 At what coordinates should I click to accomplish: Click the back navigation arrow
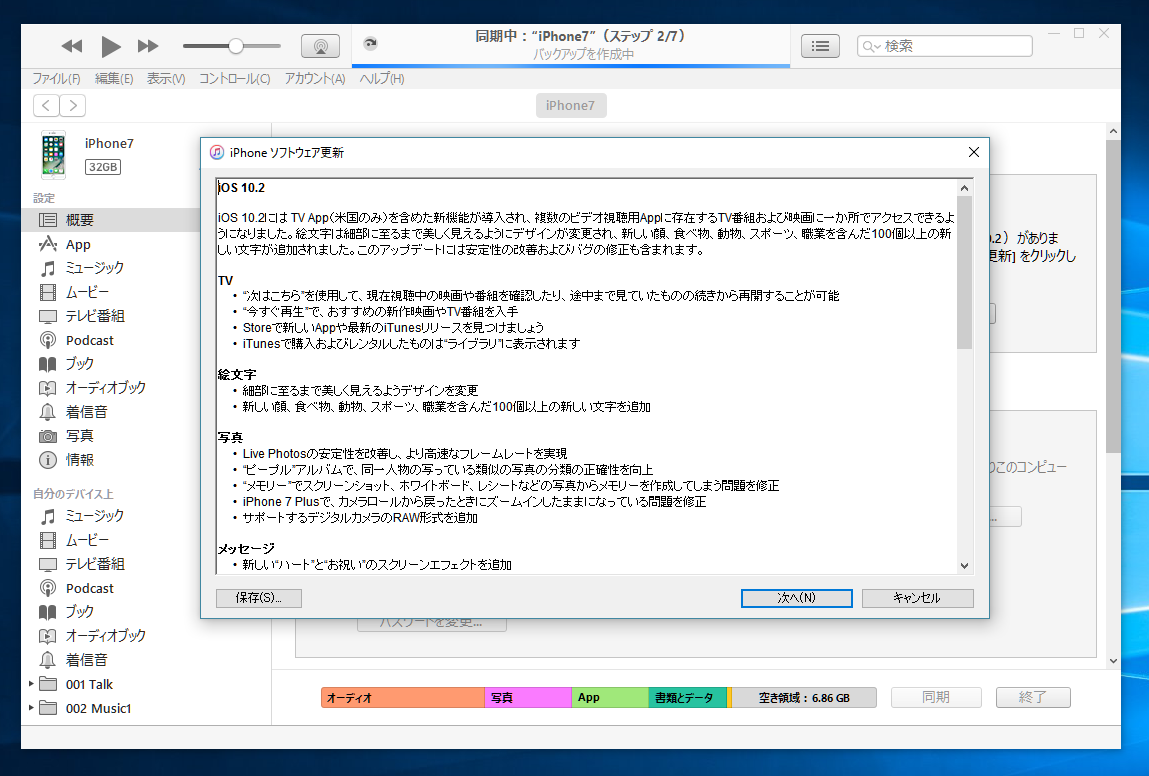point(46,106)
